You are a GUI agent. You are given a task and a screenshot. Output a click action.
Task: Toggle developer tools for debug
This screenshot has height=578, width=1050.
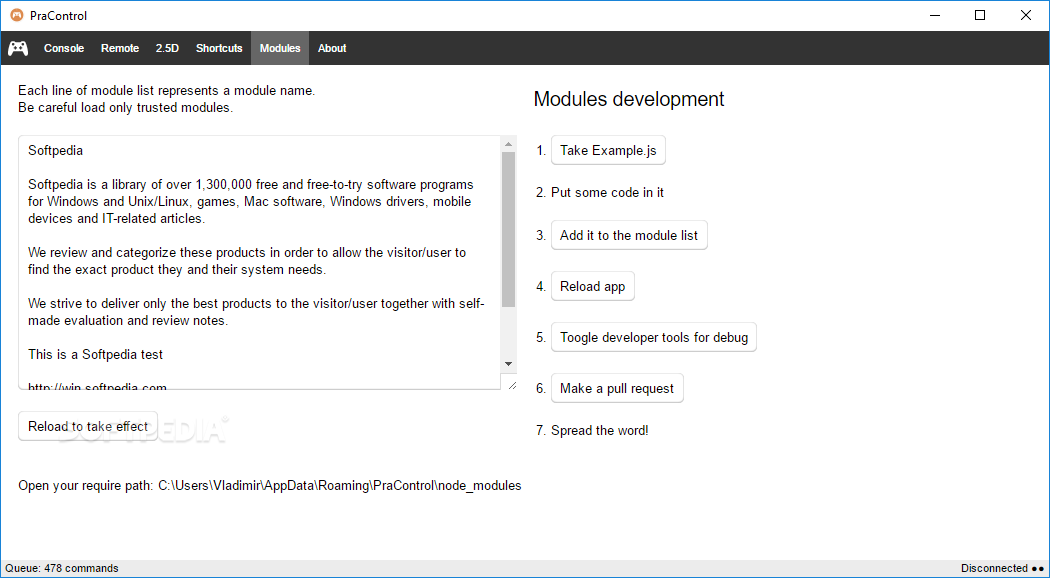tap(654, 337)
